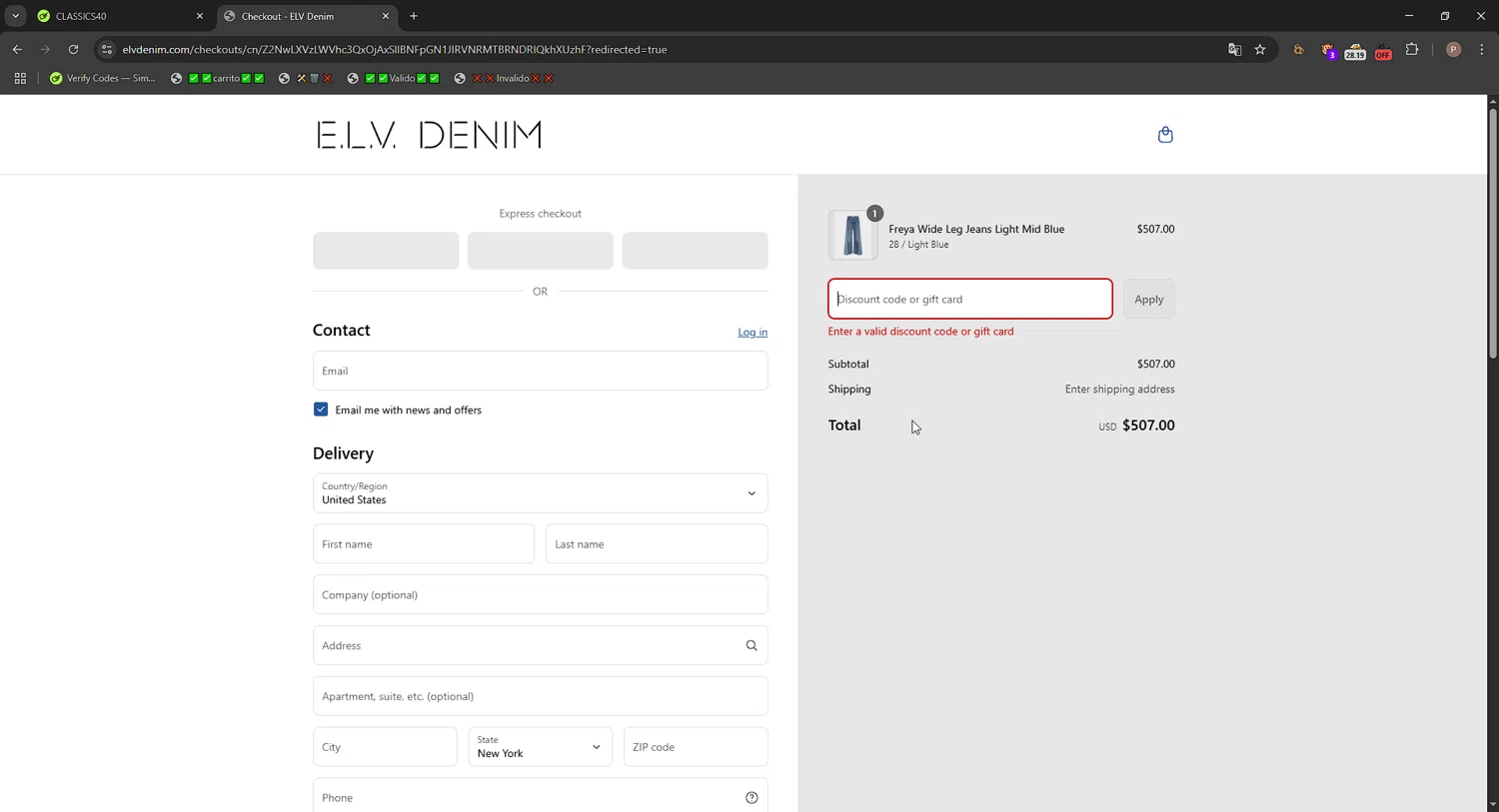Screen dimensions: 1499x812
Task: Uncheck Email me with news and offers
Action: point(321,409)
